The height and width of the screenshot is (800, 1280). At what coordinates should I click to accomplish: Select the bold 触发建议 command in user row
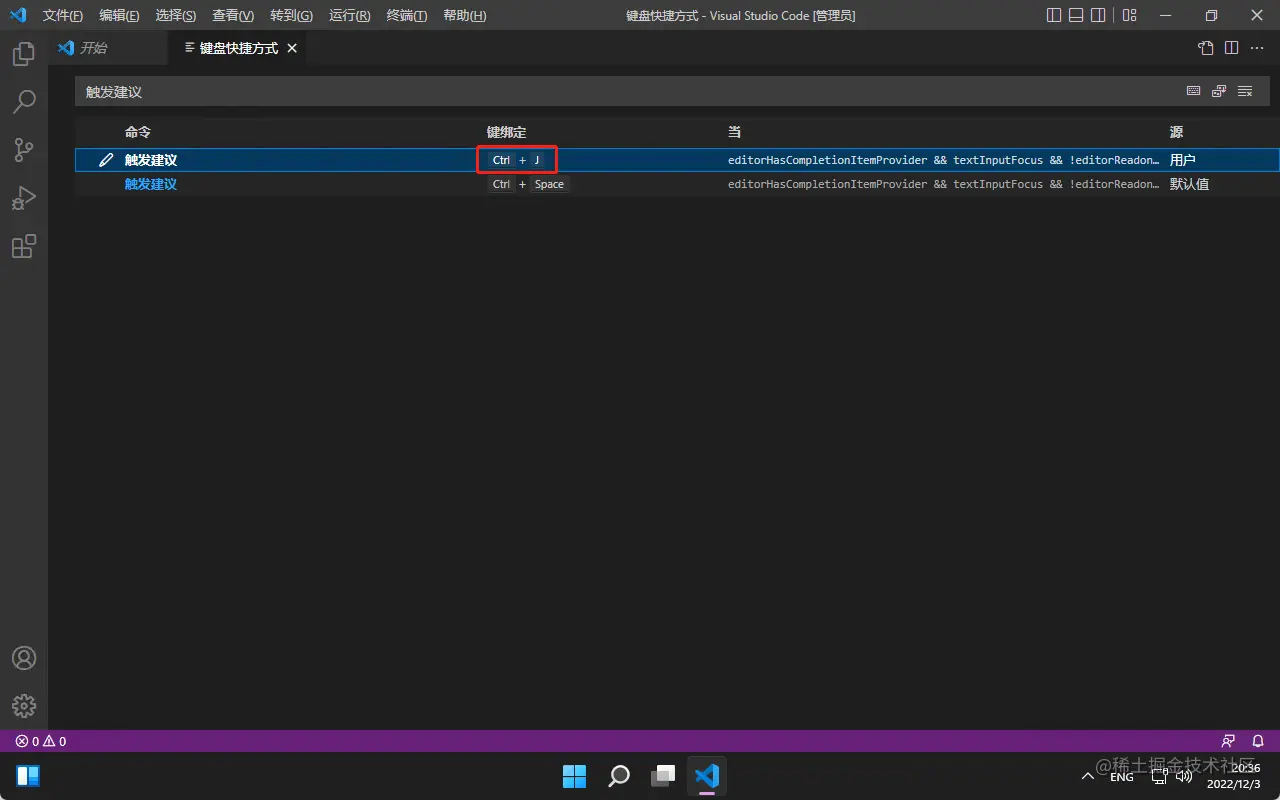point(151,160)
